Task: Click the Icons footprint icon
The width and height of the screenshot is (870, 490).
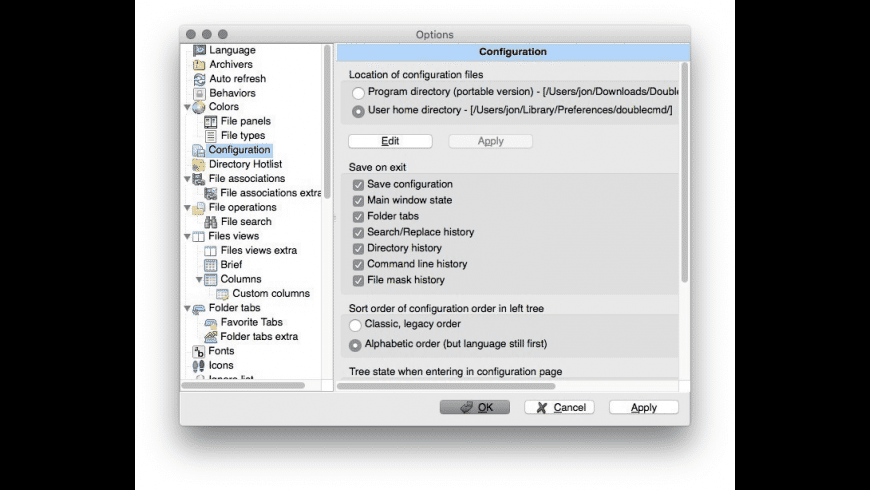Action: pyautogui.click(x=199, y=366)
